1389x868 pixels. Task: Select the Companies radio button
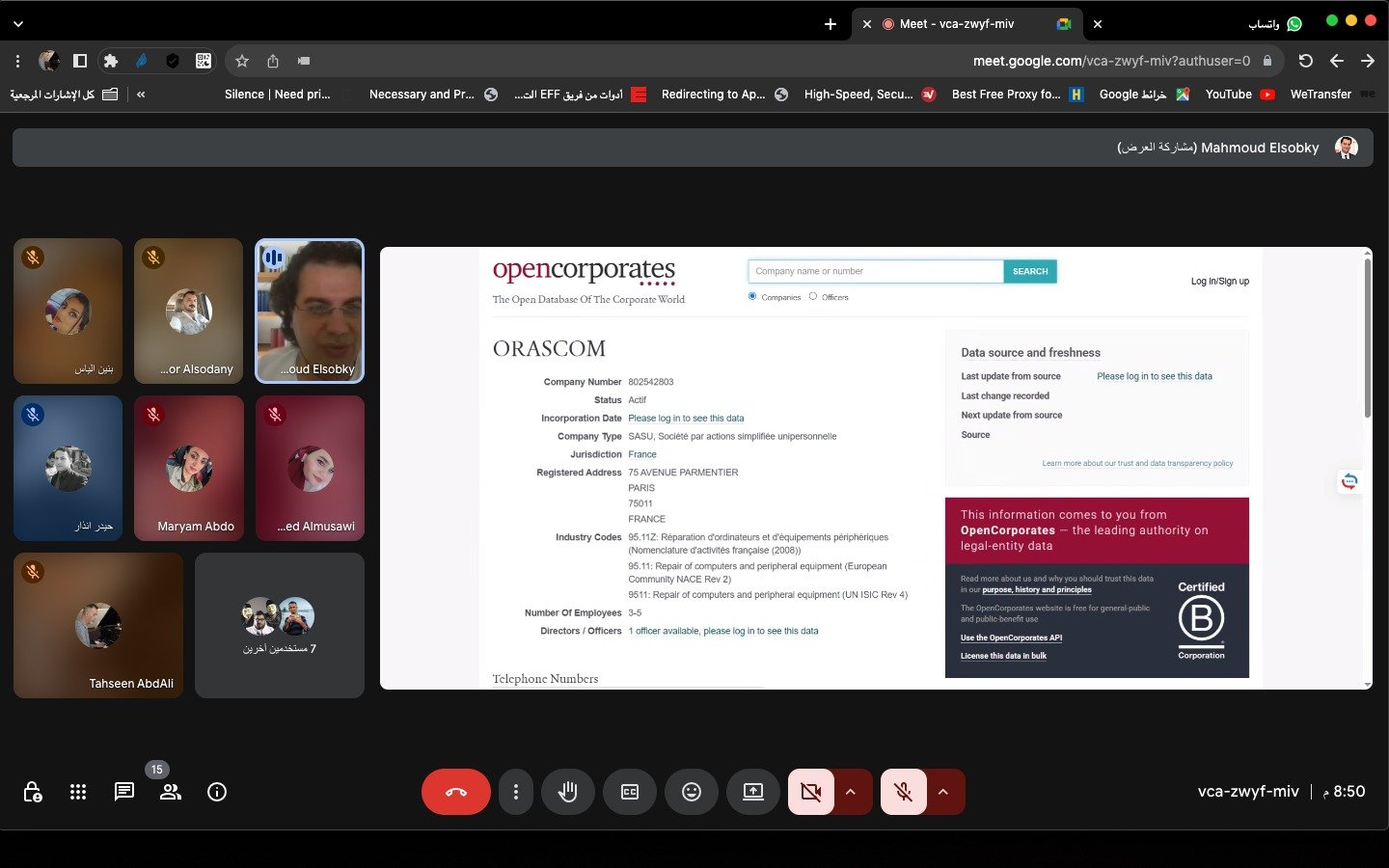point(752,296)
